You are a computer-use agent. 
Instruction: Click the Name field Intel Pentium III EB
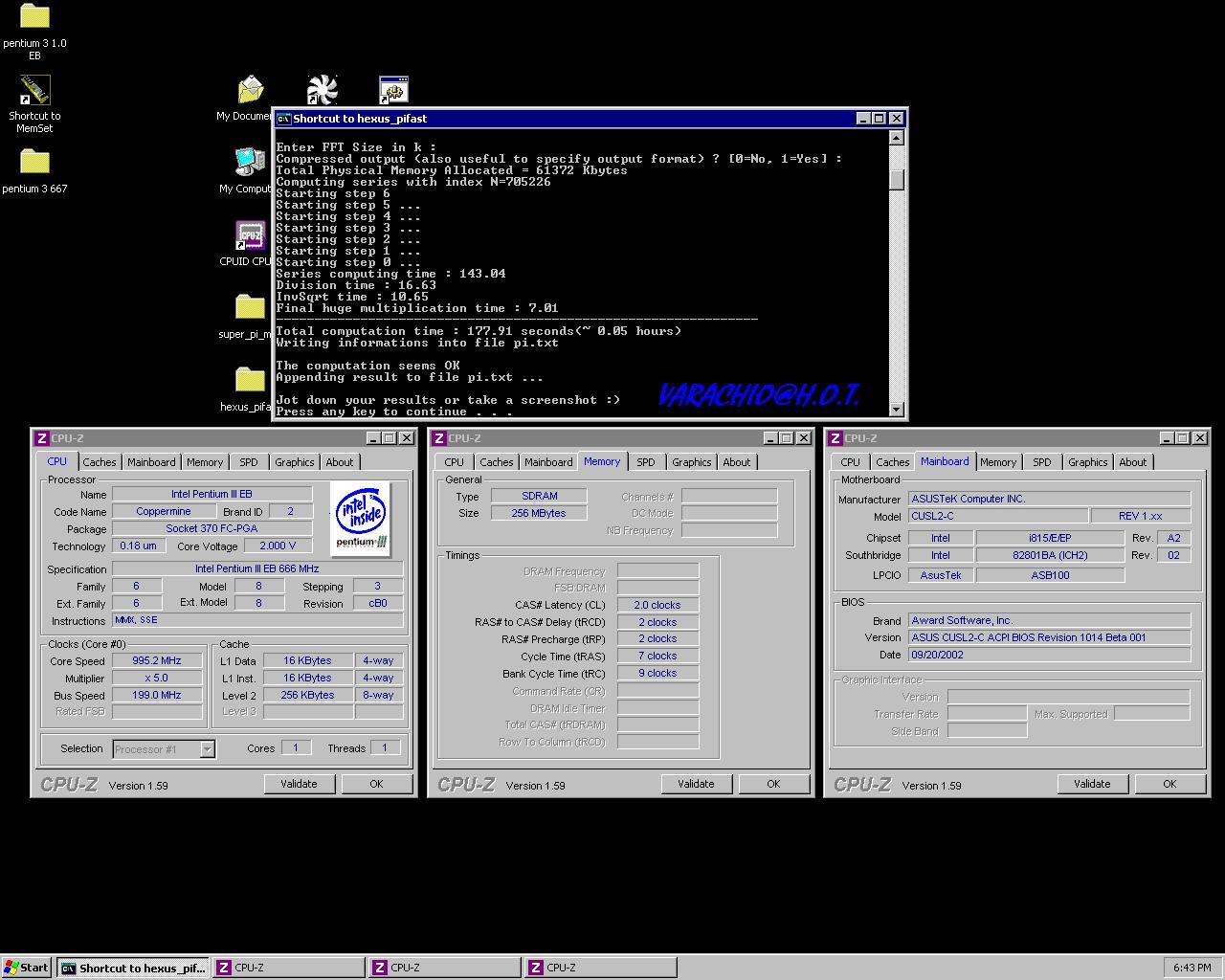pos(212,494)
